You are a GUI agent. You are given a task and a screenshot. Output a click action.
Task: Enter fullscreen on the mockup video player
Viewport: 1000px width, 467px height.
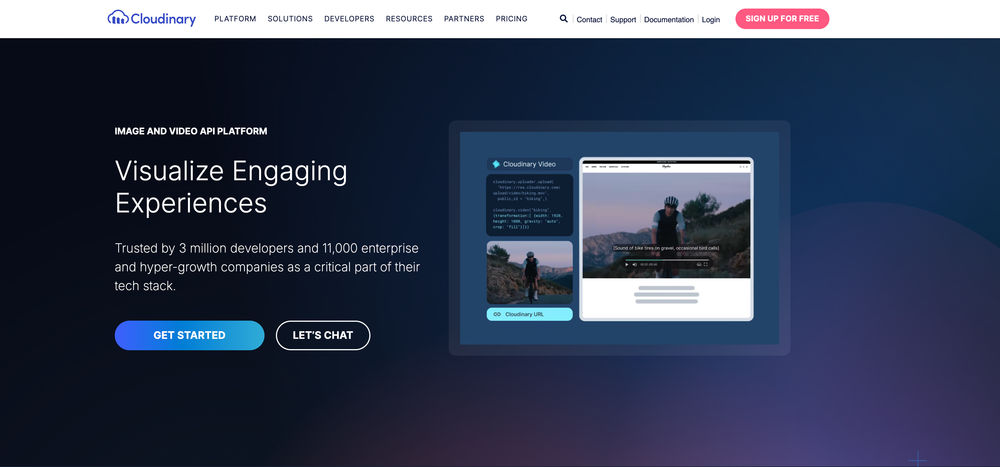706,264
